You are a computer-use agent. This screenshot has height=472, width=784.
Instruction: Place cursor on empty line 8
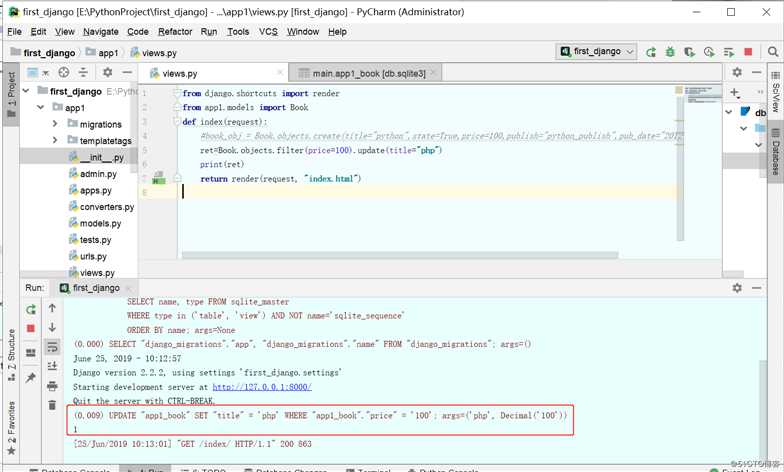pos(430,192)
